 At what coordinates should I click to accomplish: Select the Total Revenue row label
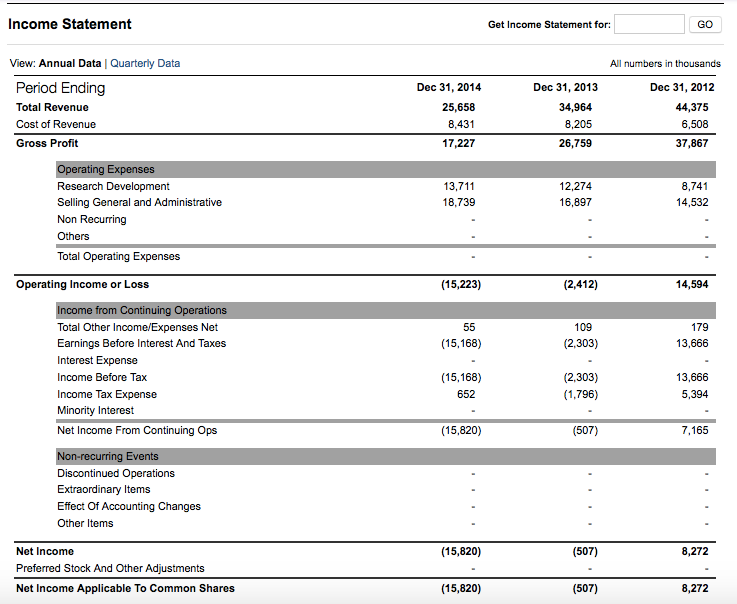coord(52,107)
